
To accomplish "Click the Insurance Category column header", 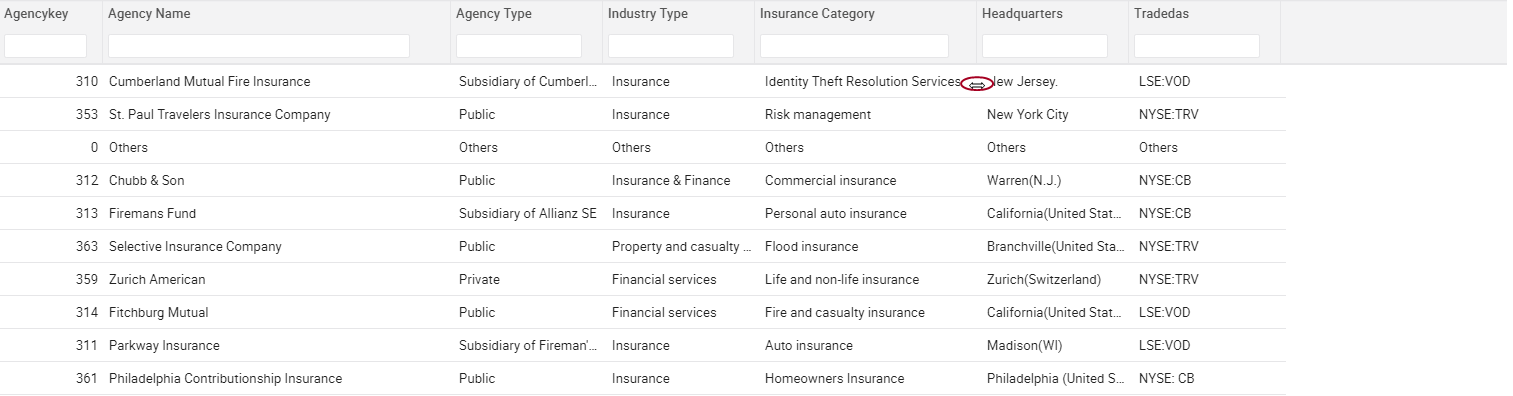I will click(x=817, y=14).
